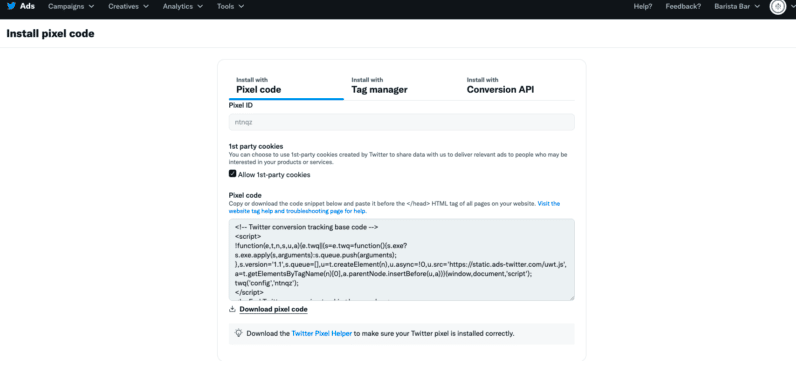Click the Help? link

pyautogui.click(x=643, y=7)
